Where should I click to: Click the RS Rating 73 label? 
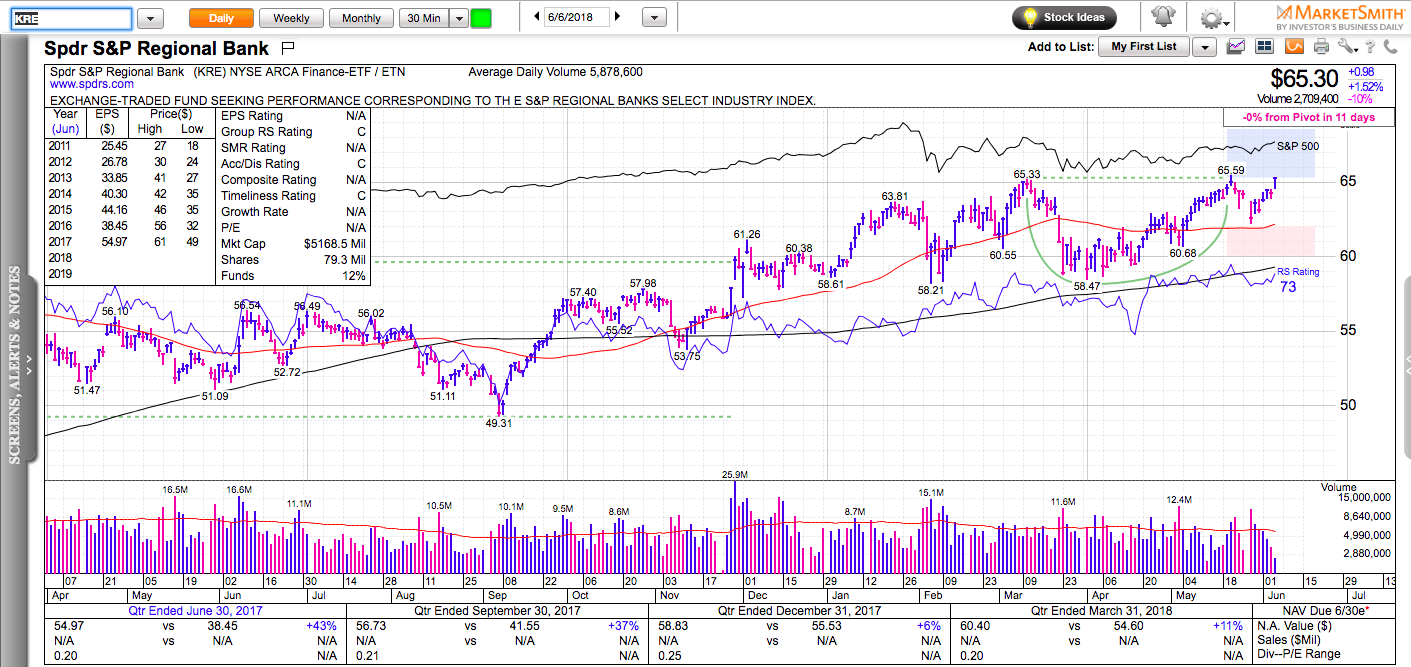coord(1297,279)
